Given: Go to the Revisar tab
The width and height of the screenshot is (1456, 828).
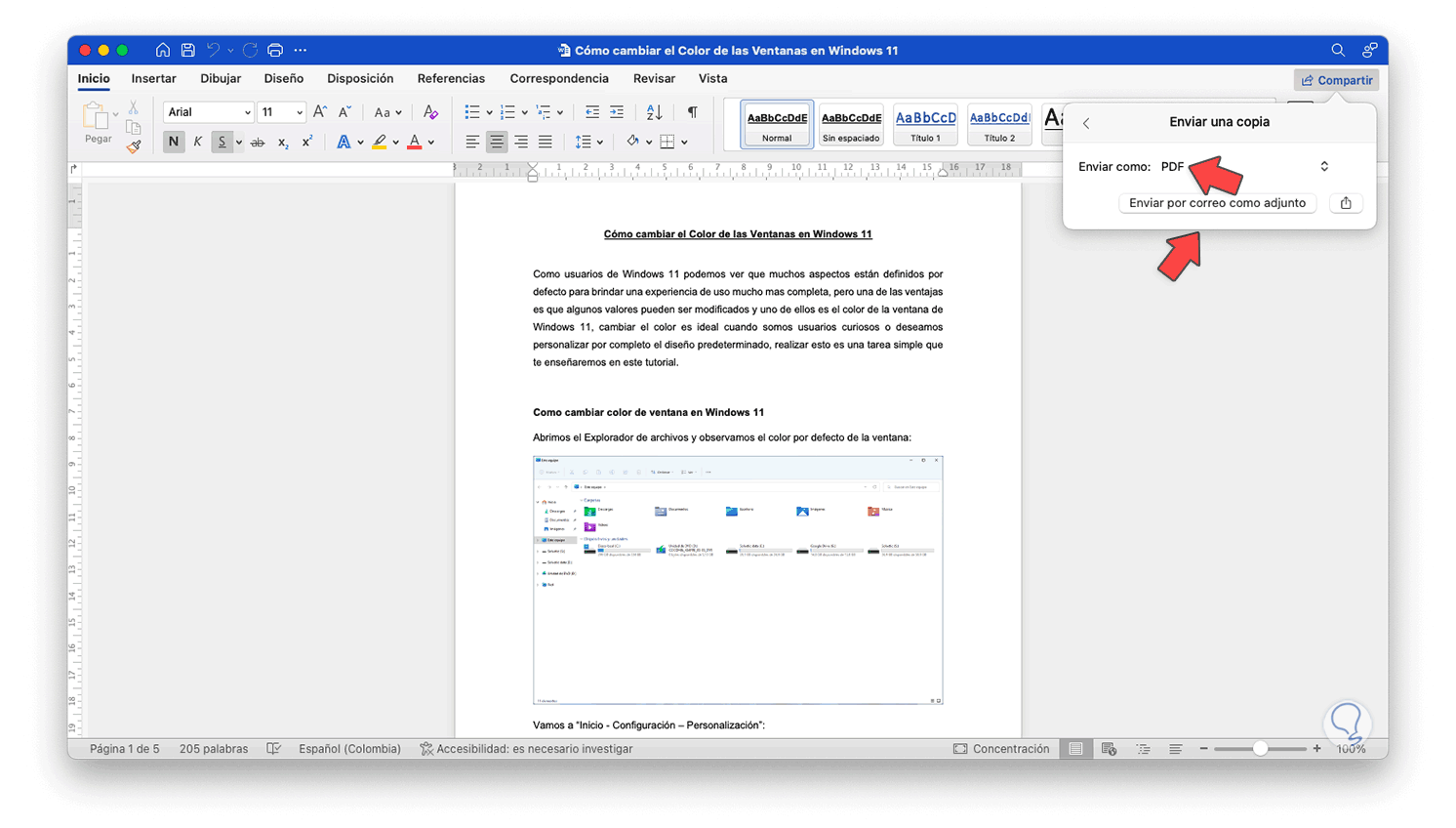Looking at the screenshot, I should pyautogui.click(x=654, y=78).
